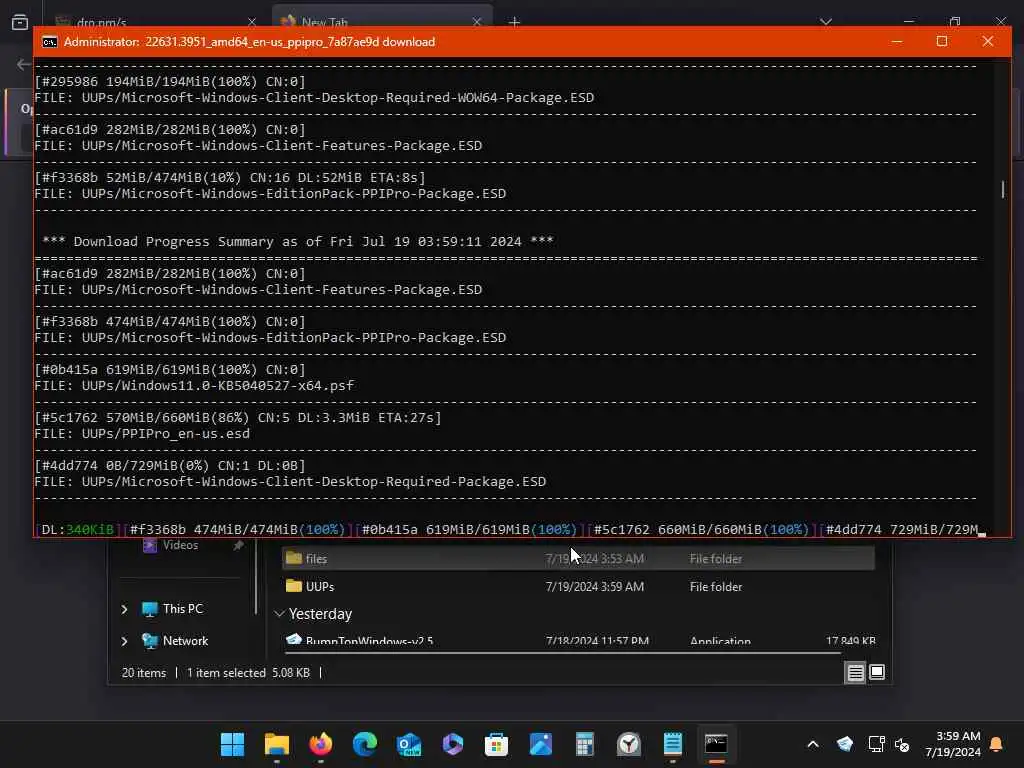
Task: Click the line 'FILE: UUPs/PPIPro_en-us.esd'
Action: [x=142, y=434]
